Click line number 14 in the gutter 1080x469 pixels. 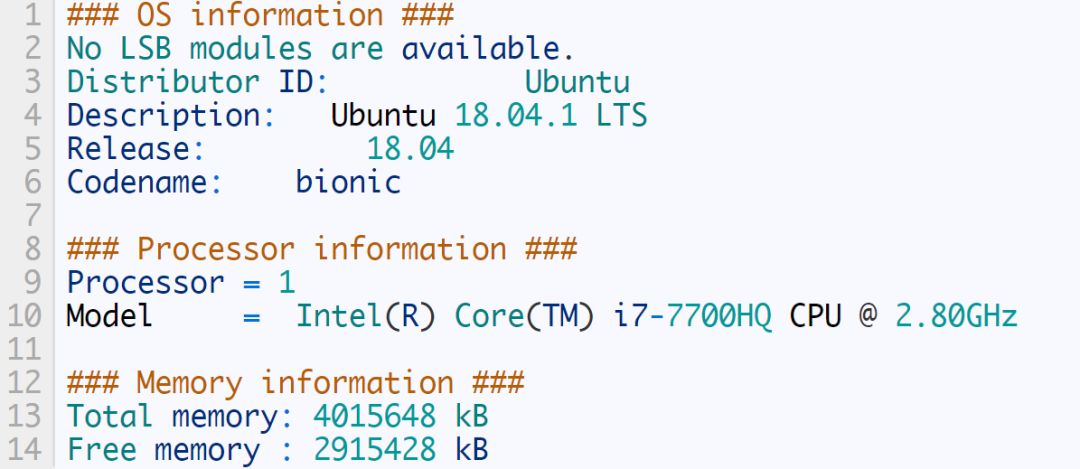tap(26, 450)
